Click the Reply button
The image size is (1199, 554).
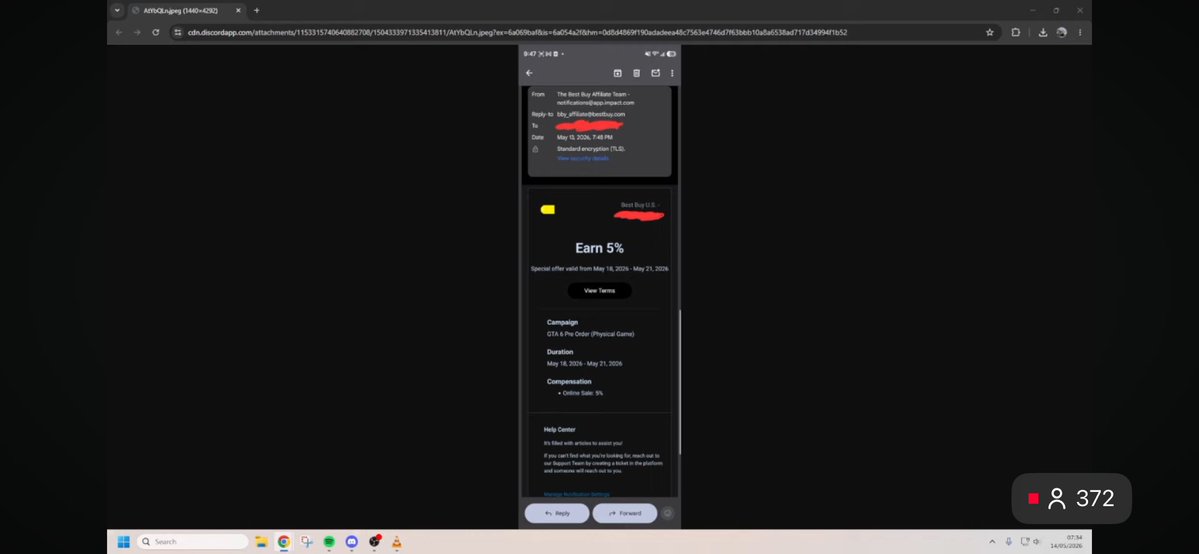tap(557, 513)
